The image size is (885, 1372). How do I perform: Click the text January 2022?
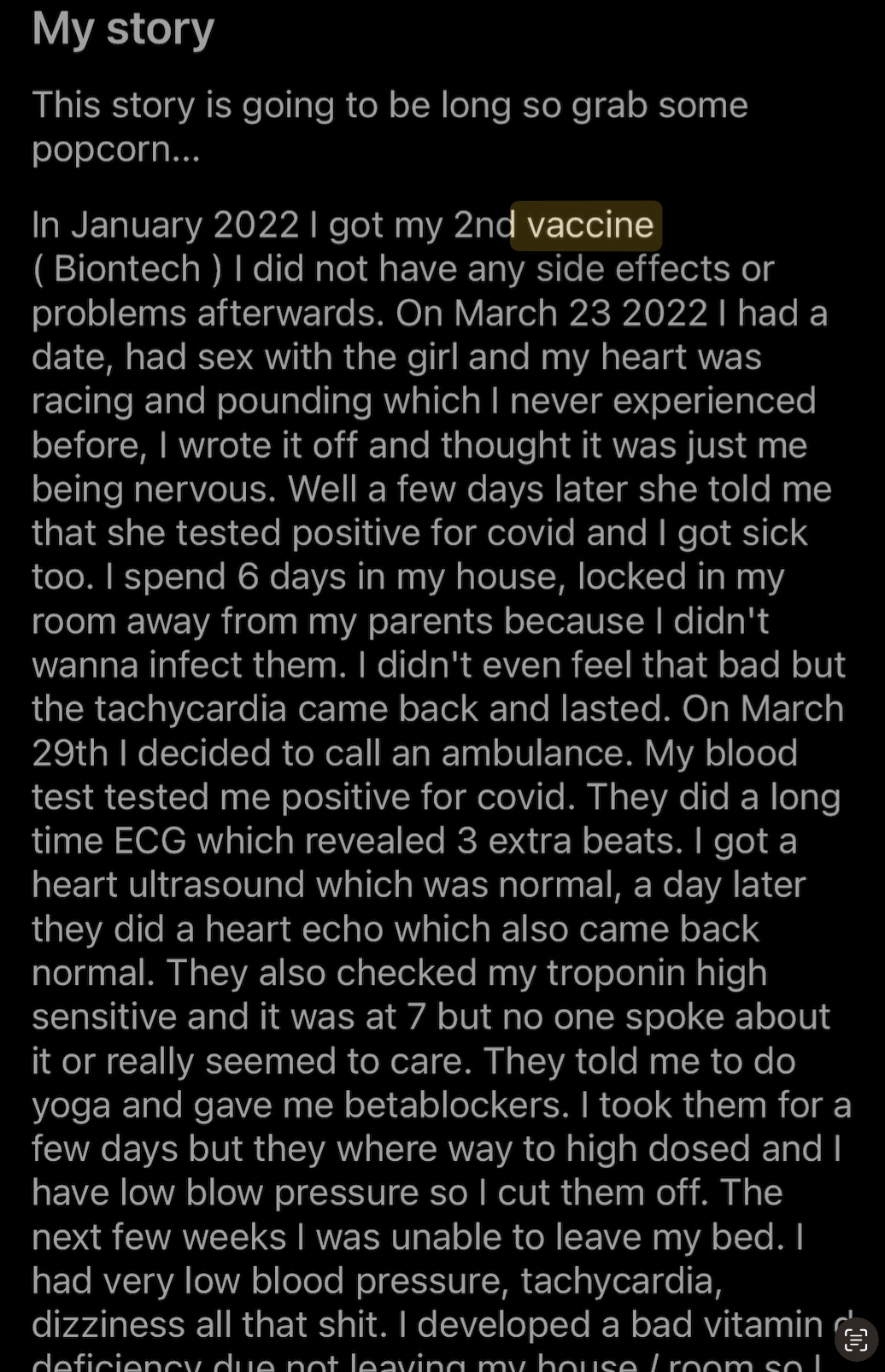185,226
